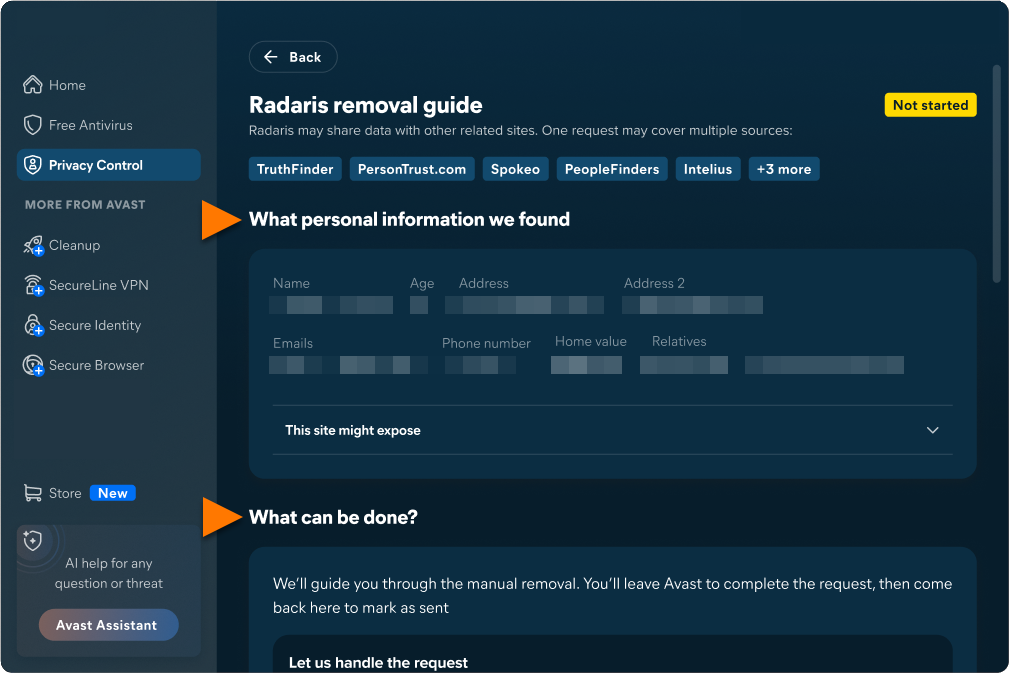Click the Secure Identity icon
This screenshot has width=1009, height=673.
pos(33,325)
